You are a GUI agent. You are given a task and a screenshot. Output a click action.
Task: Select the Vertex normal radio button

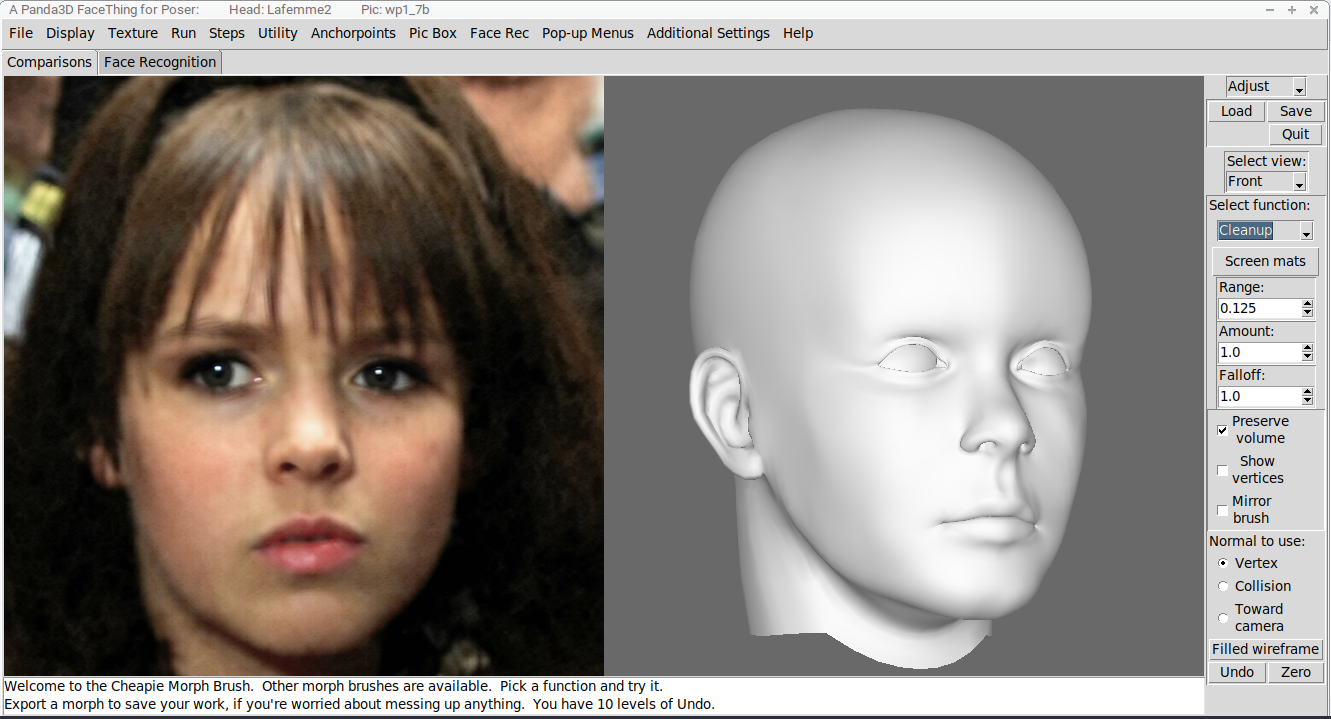pyautogui.click(x=1223, y=563)
